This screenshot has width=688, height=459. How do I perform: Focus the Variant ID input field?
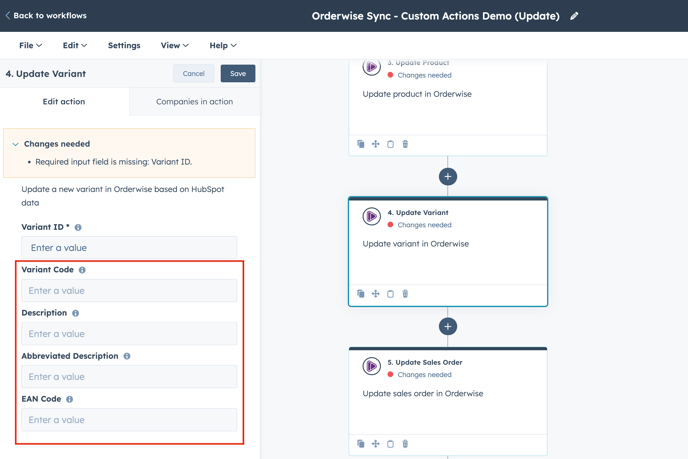coord(129,247)
